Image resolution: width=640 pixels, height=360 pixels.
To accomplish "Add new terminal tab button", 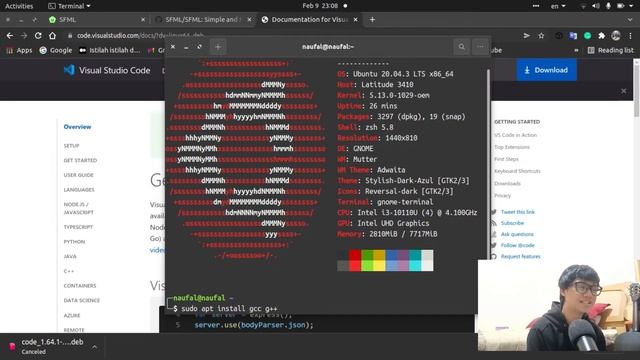I will point(218,47).
